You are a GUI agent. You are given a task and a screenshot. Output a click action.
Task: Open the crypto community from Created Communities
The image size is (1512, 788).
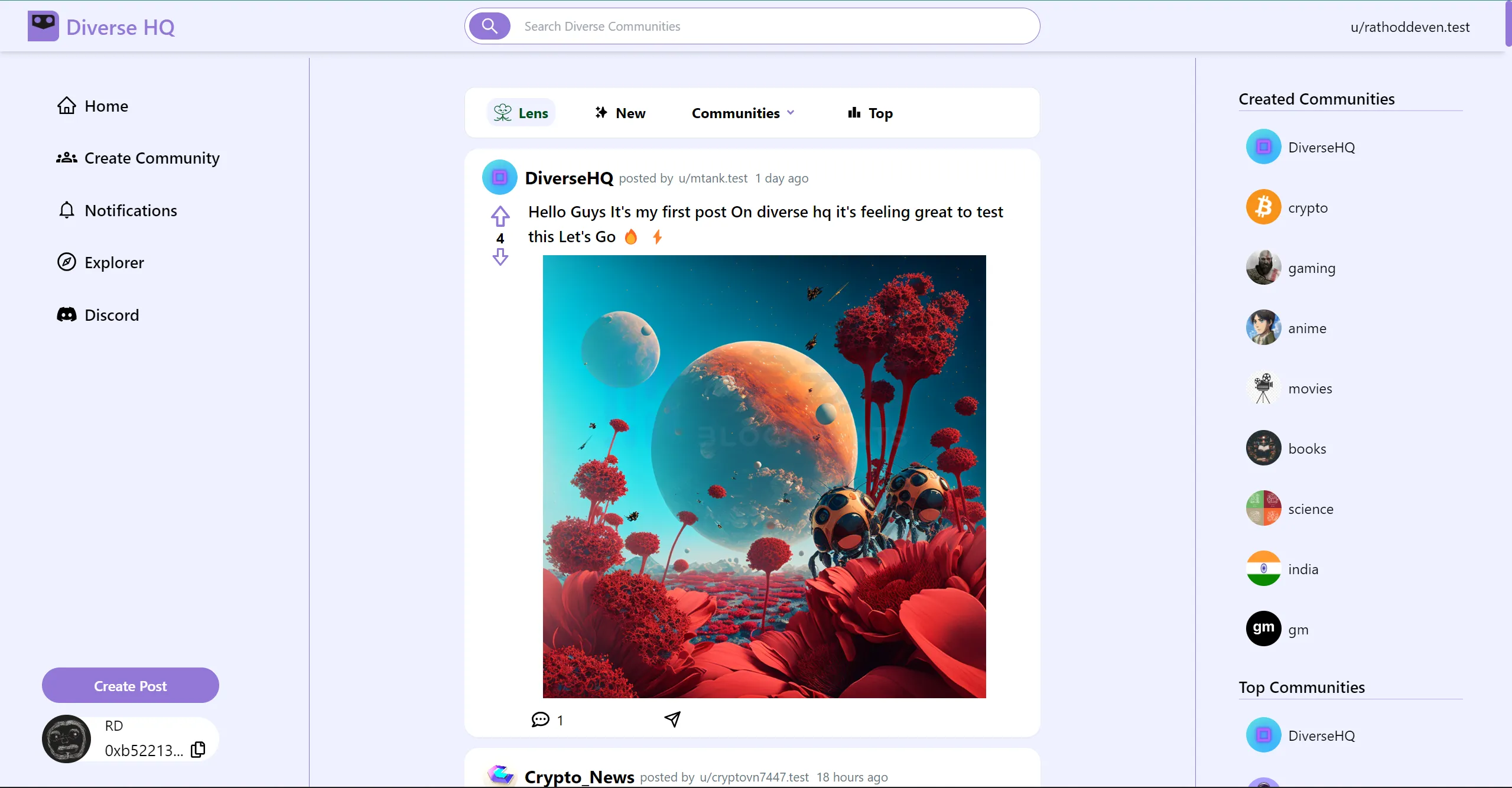click(x=1307, y=207)
